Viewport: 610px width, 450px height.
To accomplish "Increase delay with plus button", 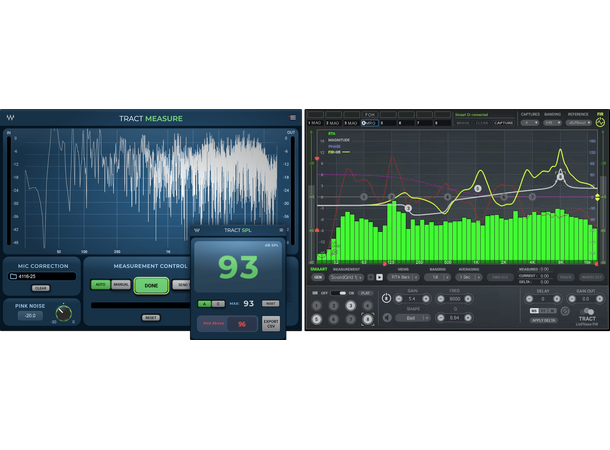I will [557, 299].
